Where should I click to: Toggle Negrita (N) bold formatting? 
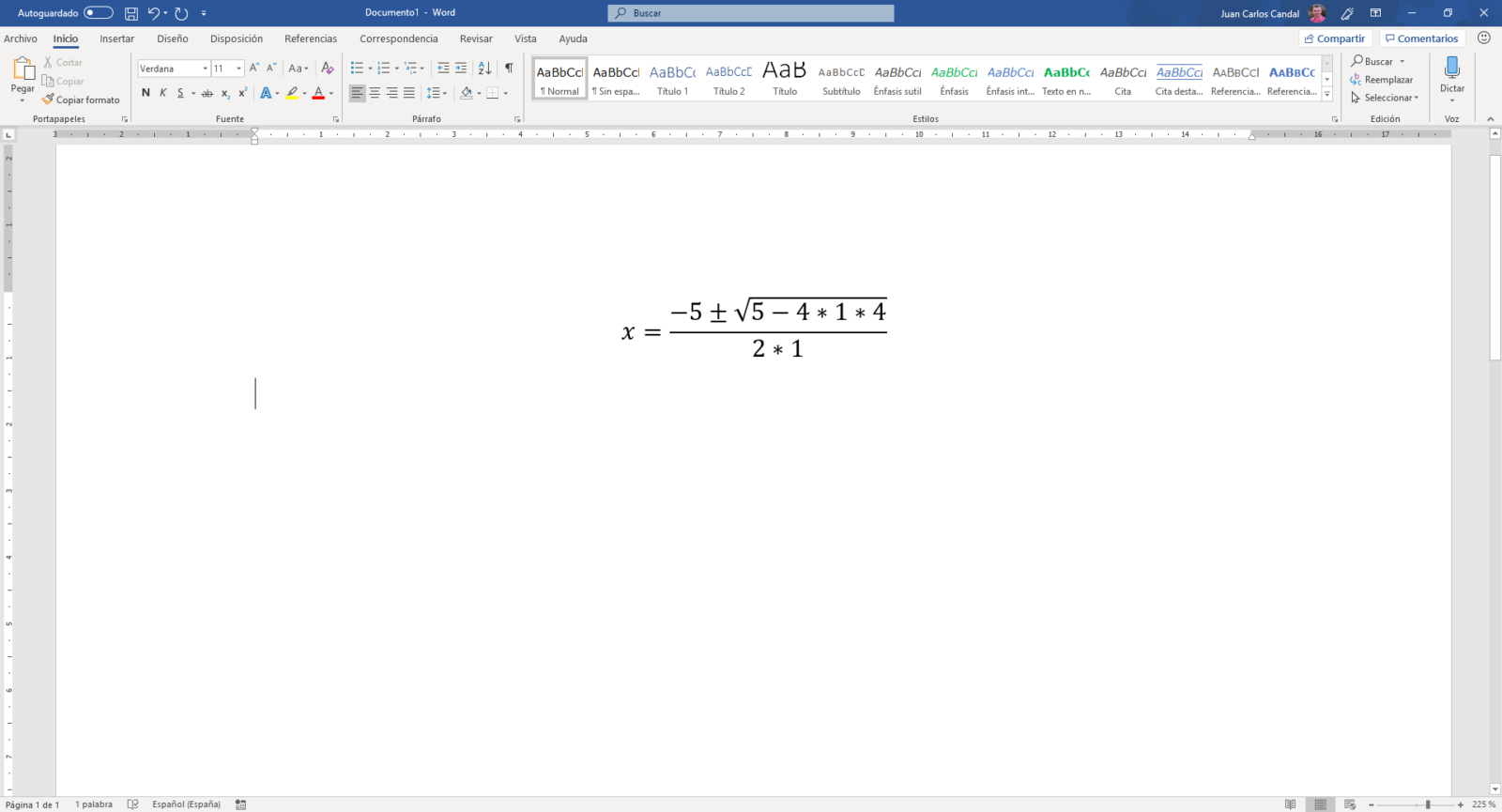[146, 93]
